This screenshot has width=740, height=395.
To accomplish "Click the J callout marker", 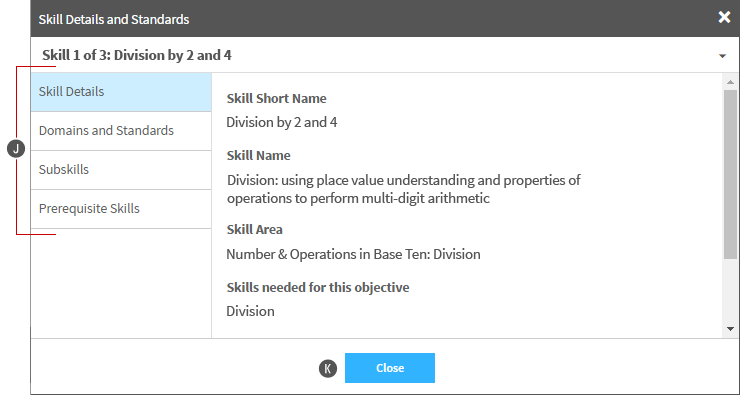I will (x=16, y=150).
